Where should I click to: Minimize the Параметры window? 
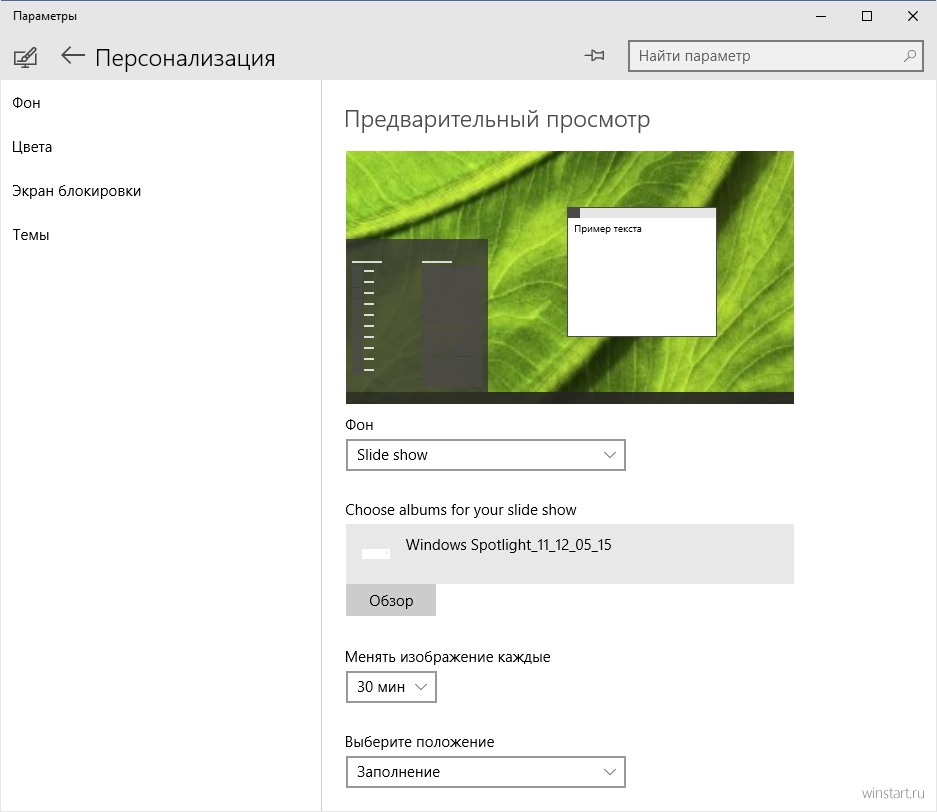click(x=821, y=16)
